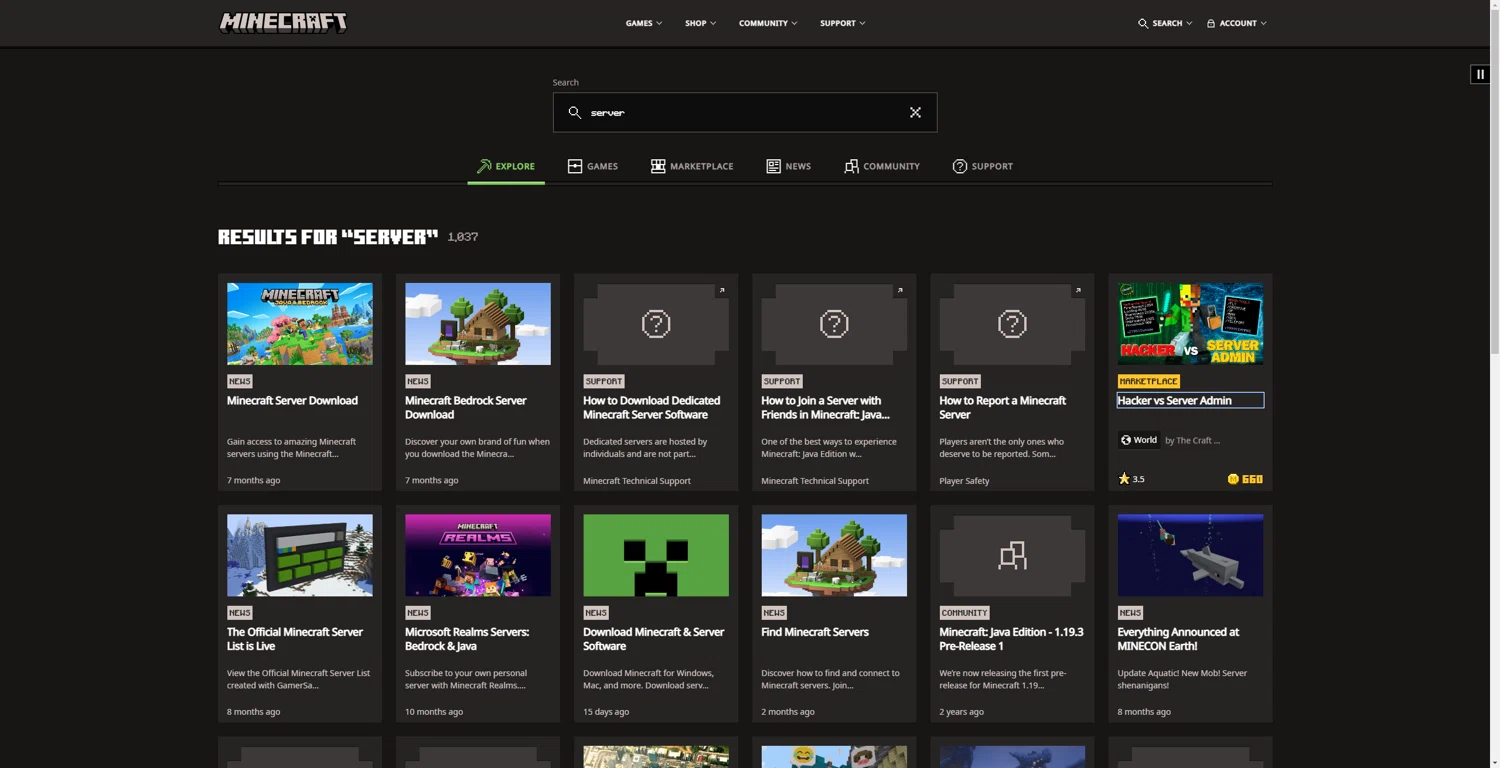Click the Creeper face thumbnail
The height and width of the screenshot is (768, 1500).
[x=656, y=555]
